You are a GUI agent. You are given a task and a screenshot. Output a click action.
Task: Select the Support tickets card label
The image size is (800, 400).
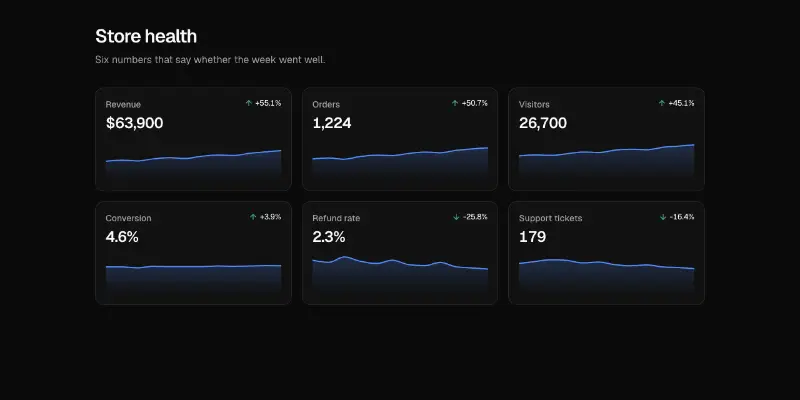(x=551, y=218)
